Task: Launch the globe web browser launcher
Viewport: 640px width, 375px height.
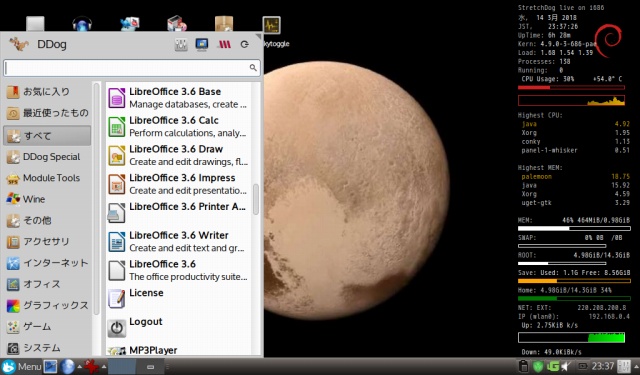Action: 68,366
